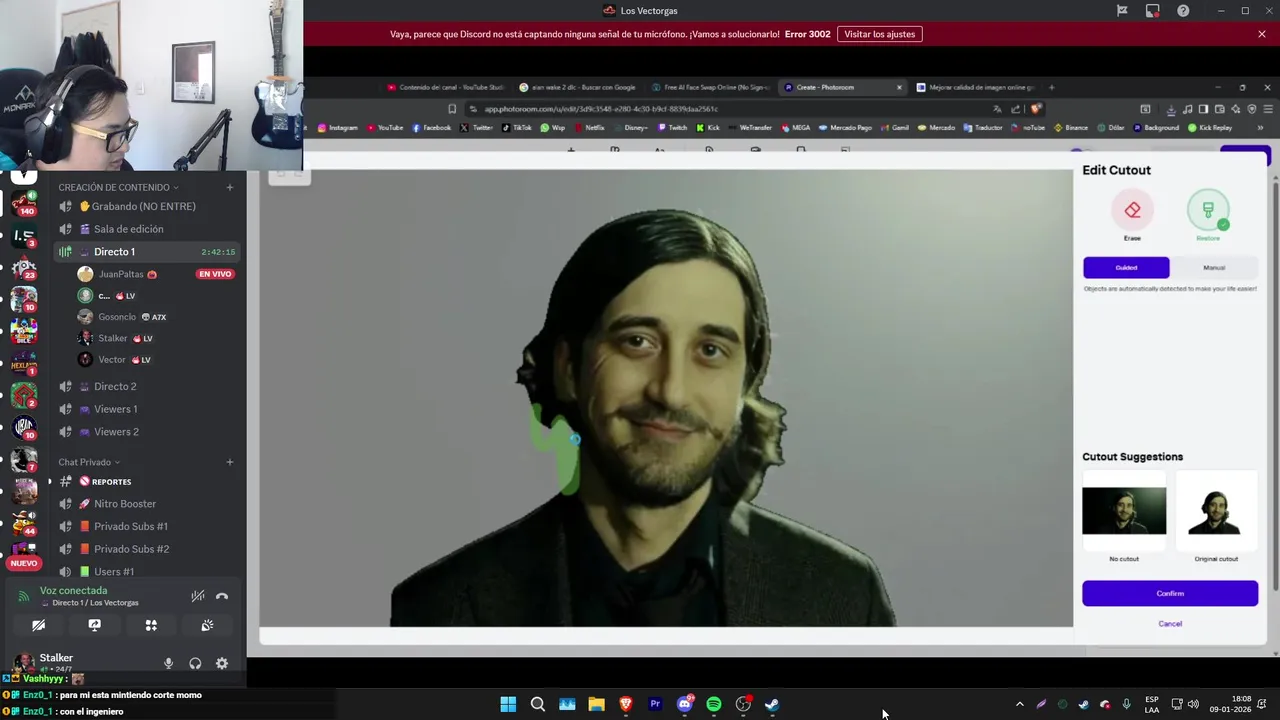Confirm the cutout edit
The height and width of the screenshot is (720, 1280).
(x=1170, y=593)
